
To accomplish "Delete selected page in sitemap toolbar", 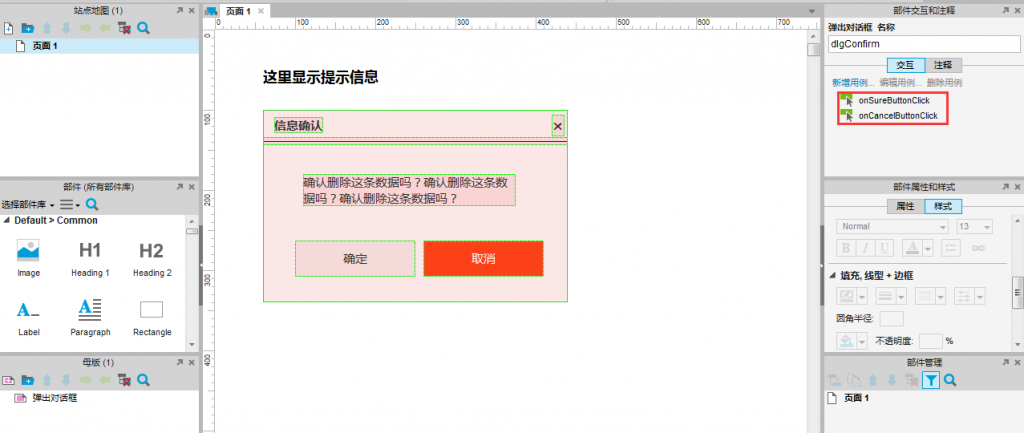I will point(123,28).
